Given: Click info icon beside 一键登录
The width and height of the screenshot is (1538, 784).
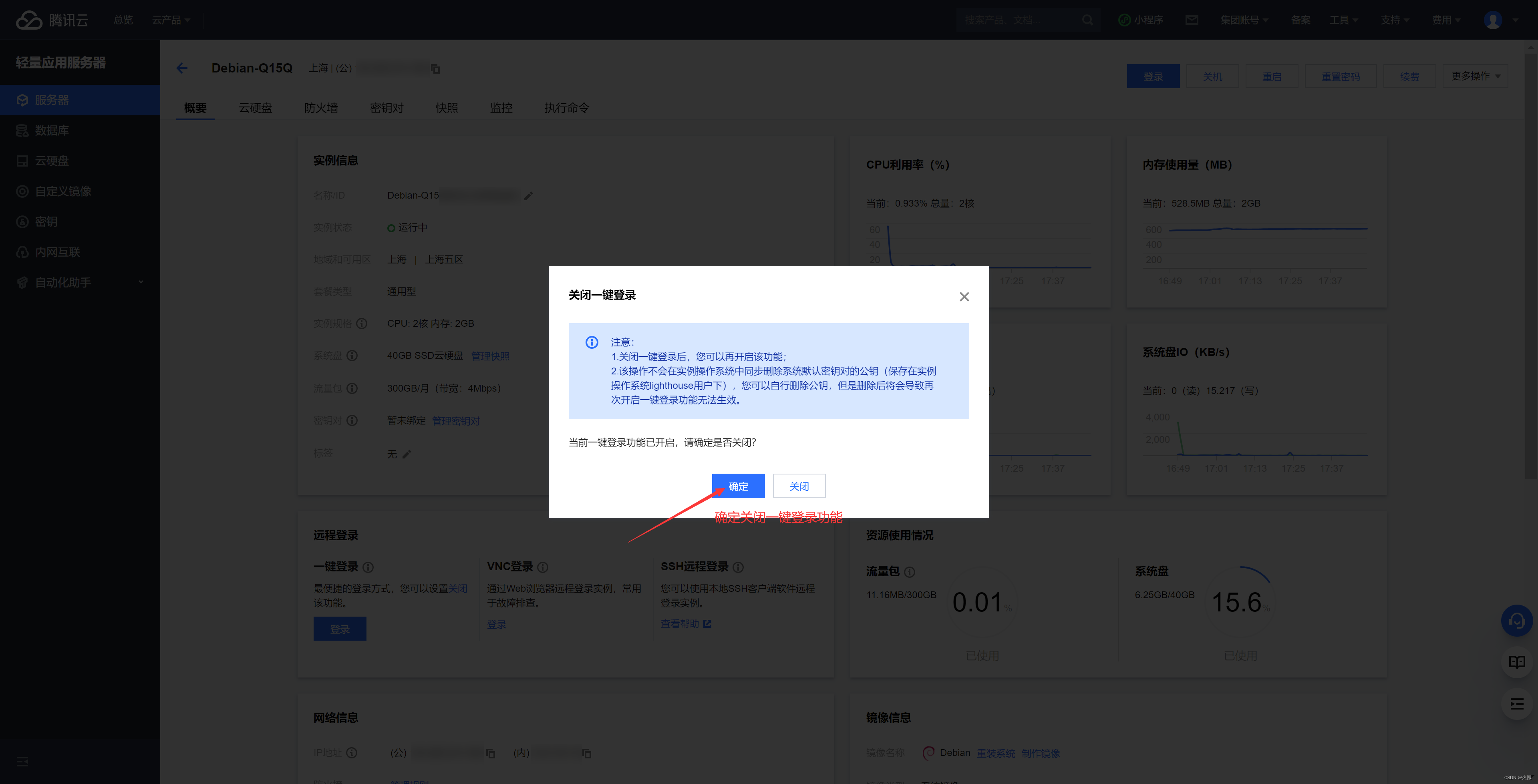Looking at the screenshot, I should 368,567.
